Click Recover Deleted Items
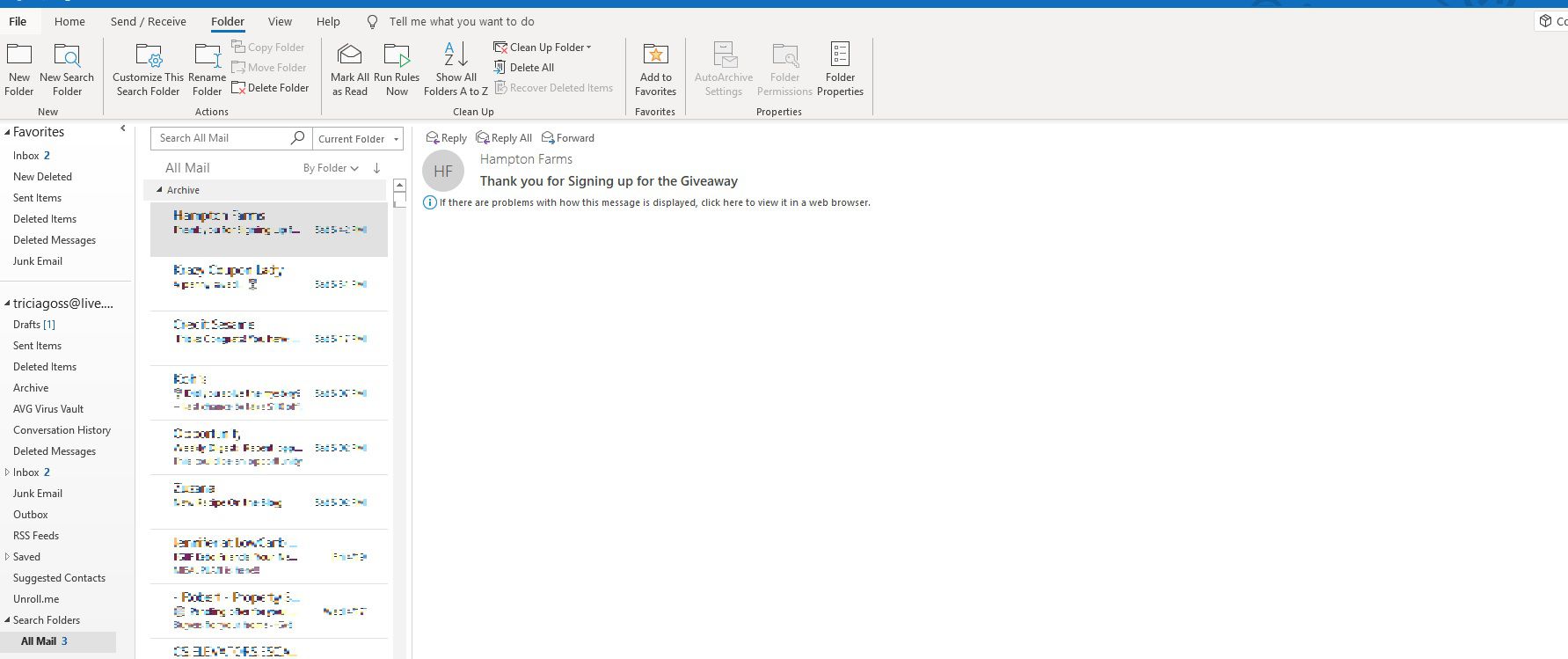 click(x=553, y=88)
